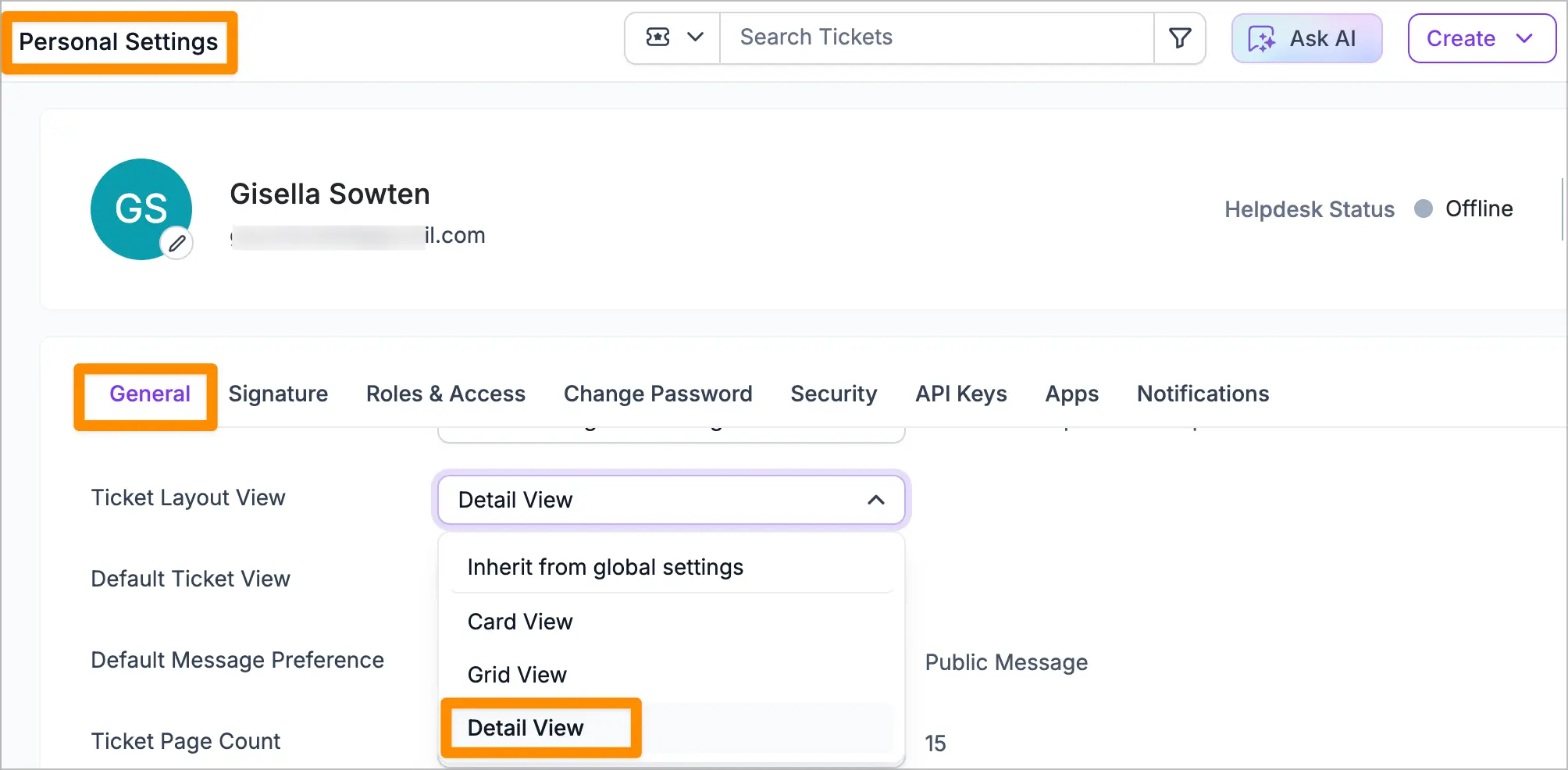
Task: Open the search filter funnel icon
Action: [x=1180, y=37]
